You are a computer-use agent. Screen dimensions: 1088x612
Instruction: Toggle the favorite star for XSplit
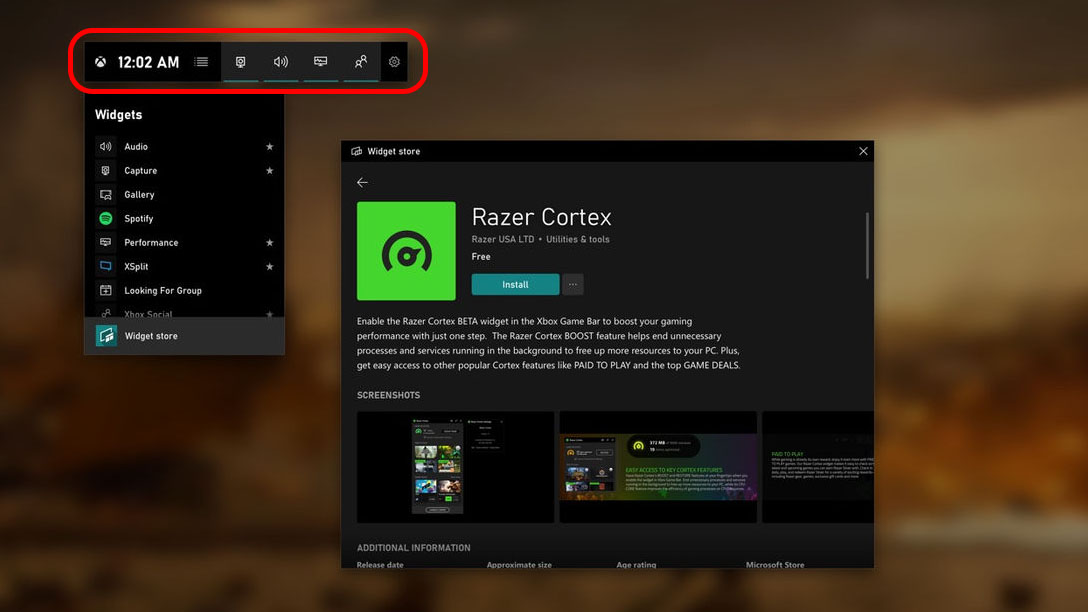269,266
